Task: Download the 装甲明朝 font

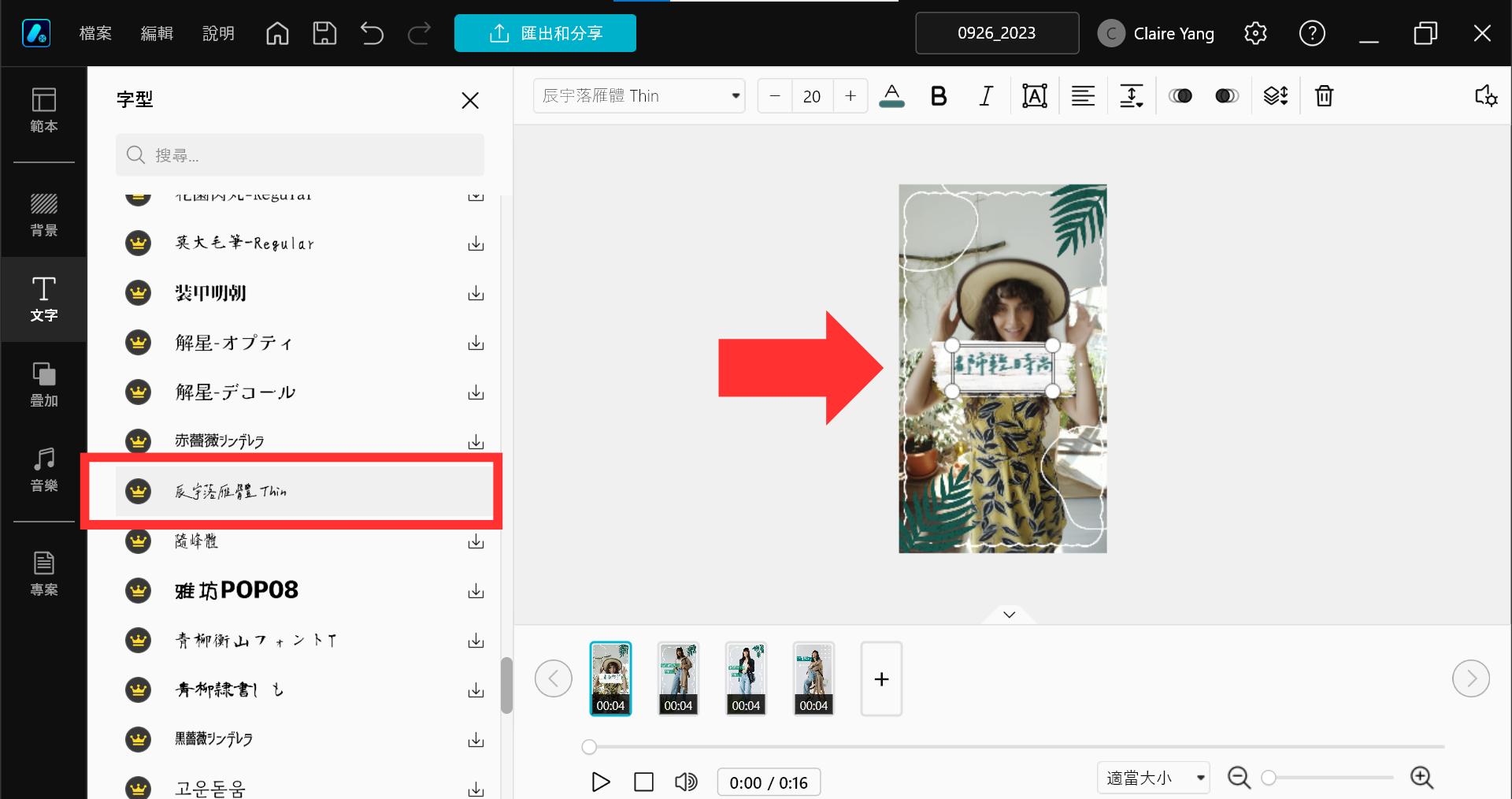Action: pos(476,293)
